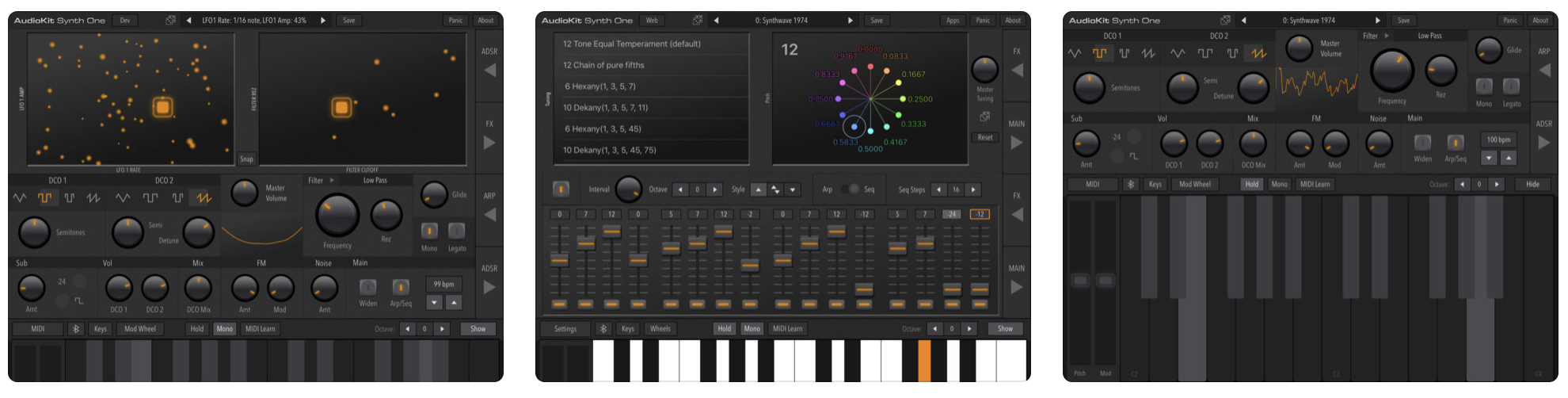Screen dimensions: 1568x398
Task: Click the Bluetooth MIDI icon in left screenshot
Action: (76, 328)
